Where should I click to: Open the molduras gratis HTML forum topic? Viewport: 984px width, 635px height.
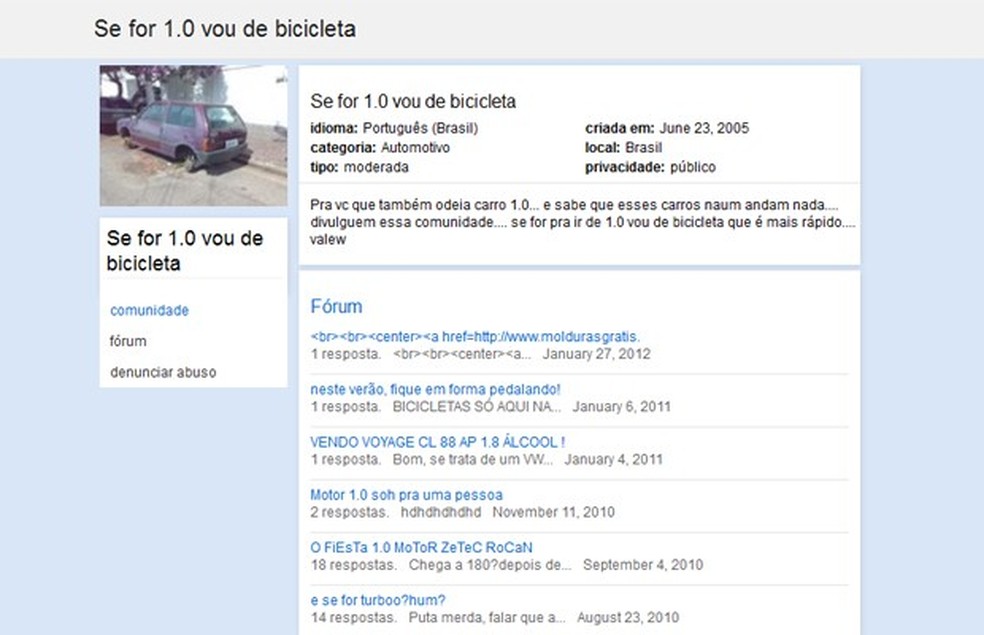[x=475, y=336]
